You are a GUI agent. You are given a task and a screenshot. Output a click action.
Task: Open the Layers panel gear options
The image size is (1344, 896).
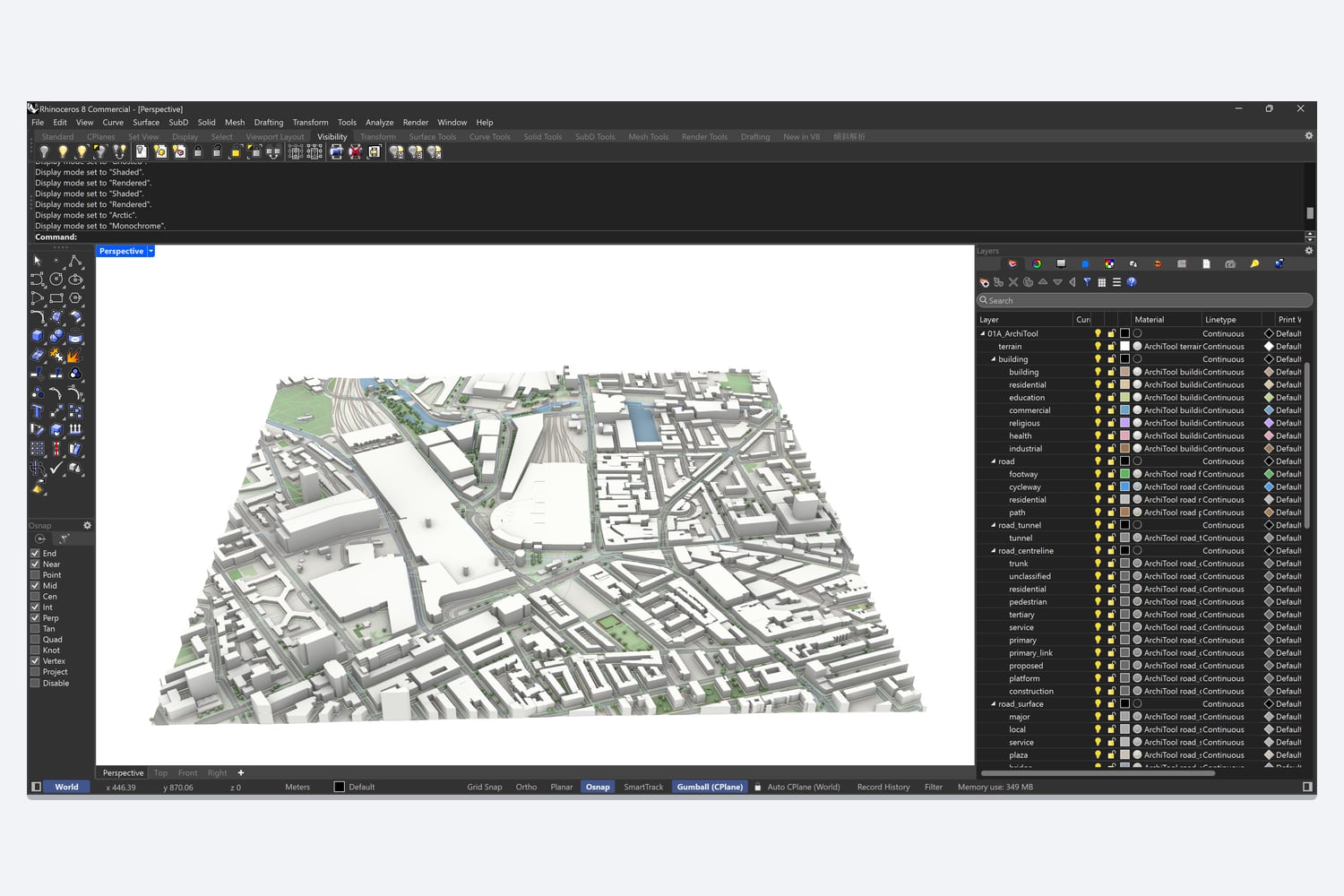pos(1308,251)
